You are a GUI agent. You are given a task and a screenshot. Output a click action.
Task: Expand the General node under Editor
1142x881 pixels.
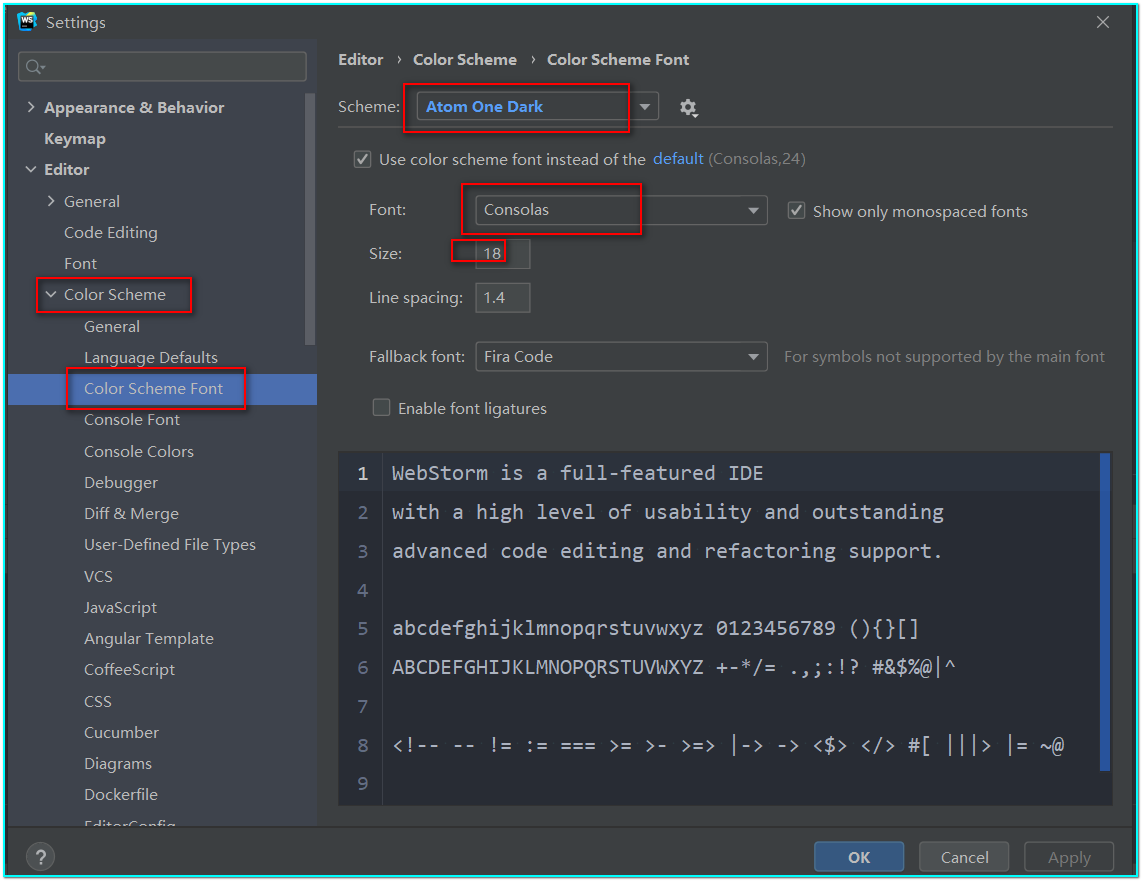coord(51,202)
